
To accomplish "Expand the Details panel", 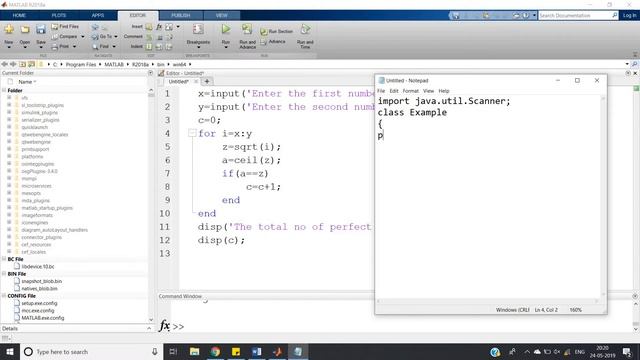I will [149, 329].
